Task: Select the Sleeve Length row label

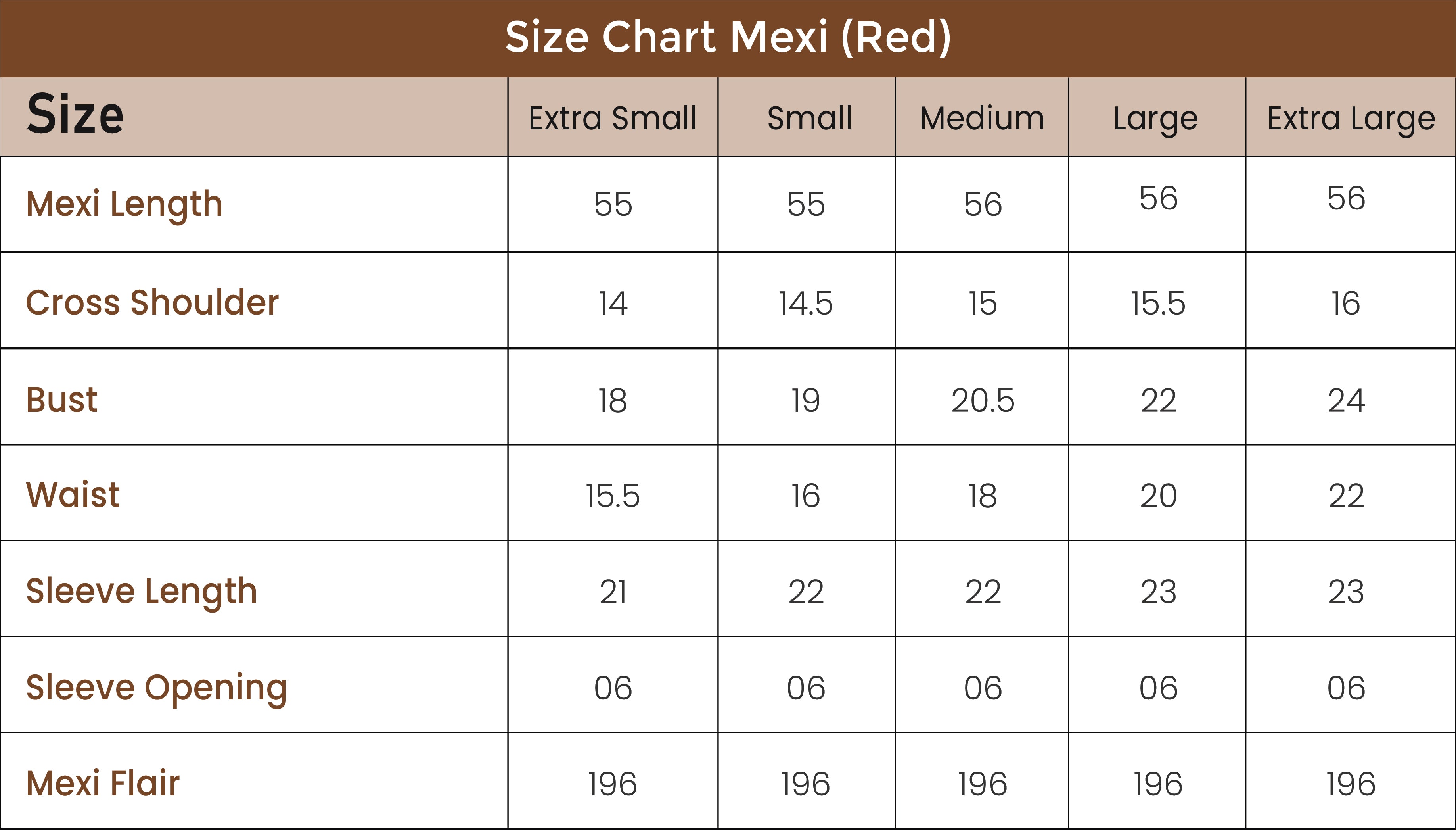Action: point(141,591)
